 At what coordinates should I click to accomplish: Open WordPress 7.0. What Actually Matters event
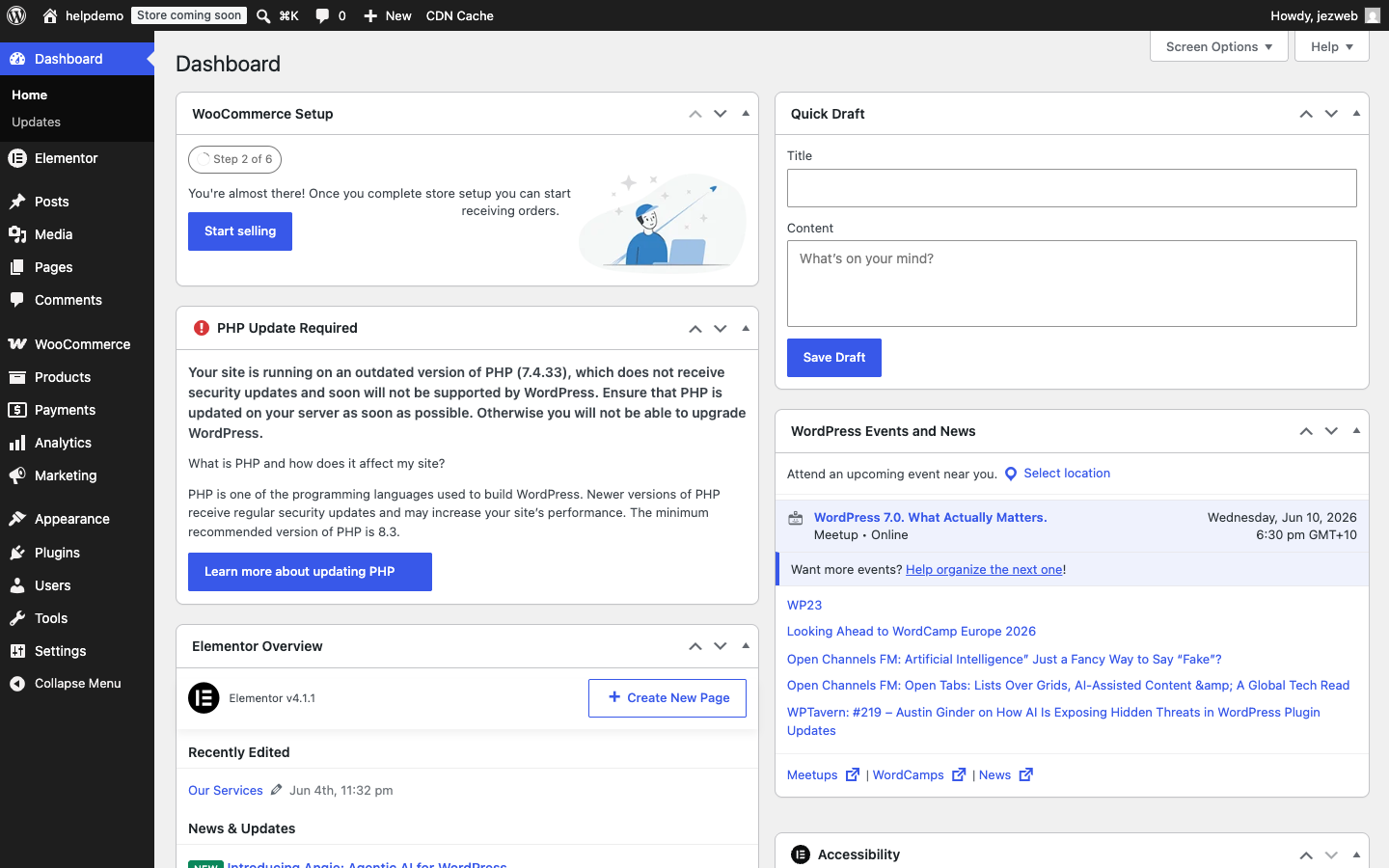(930, 518)
